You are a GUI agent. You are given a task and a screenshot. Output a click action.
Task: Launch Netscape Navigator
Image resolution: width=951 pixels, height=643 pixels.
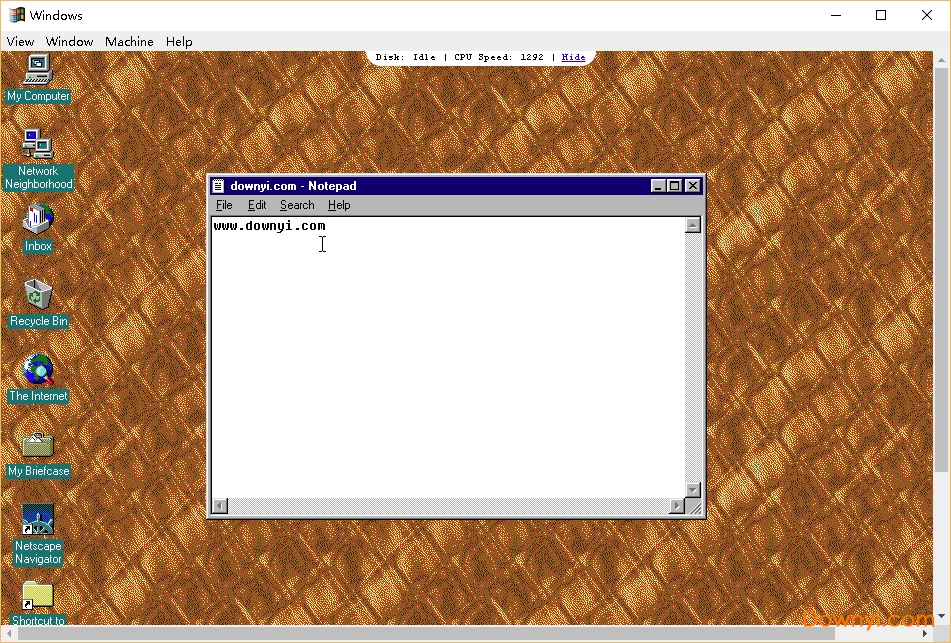point(37,520)
